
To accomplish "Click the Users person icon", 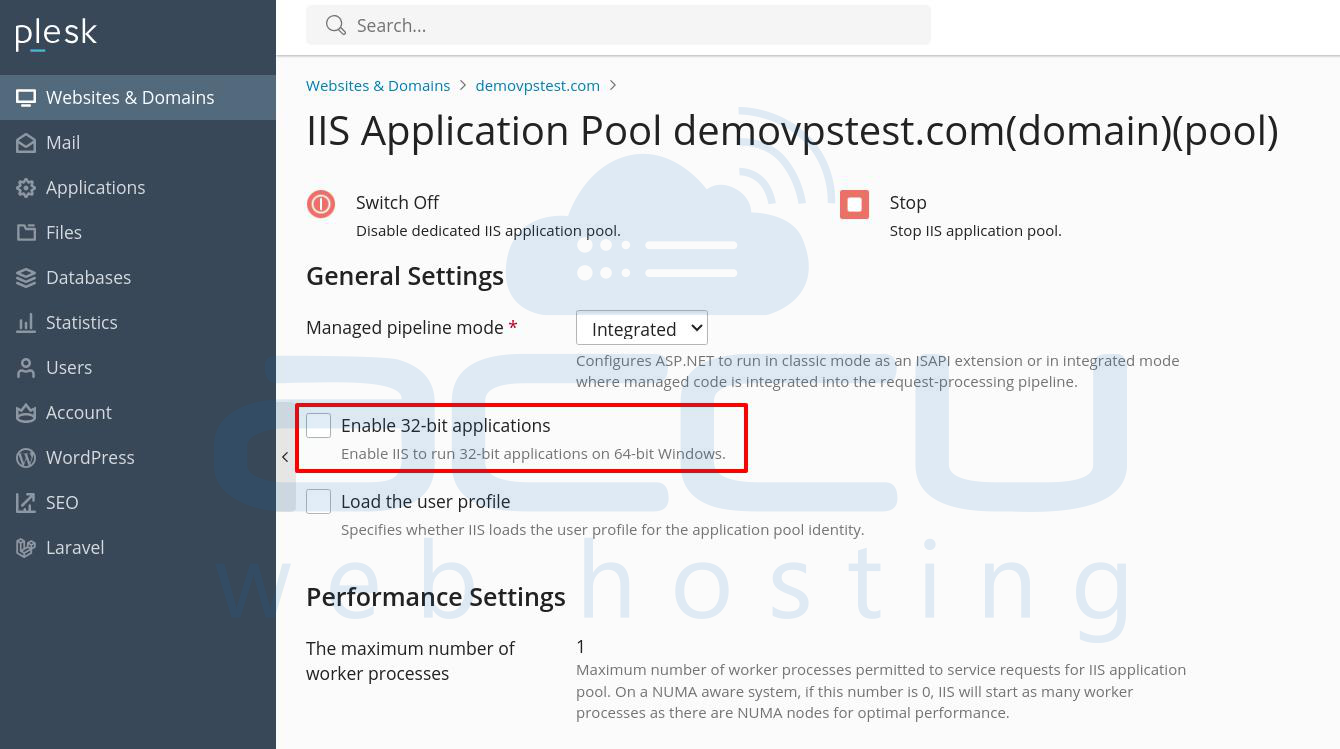I will coord(26,368).
